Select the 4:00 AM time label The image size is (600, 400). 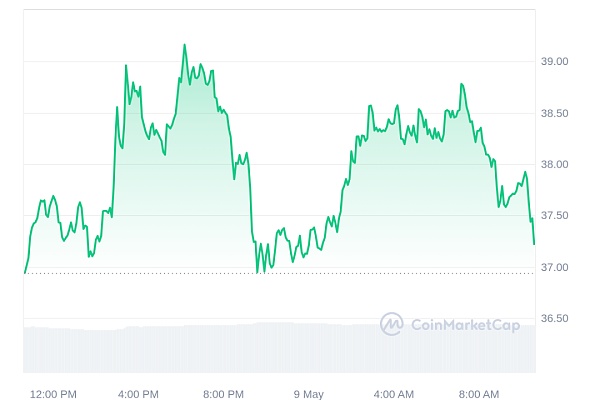[394, 394]
